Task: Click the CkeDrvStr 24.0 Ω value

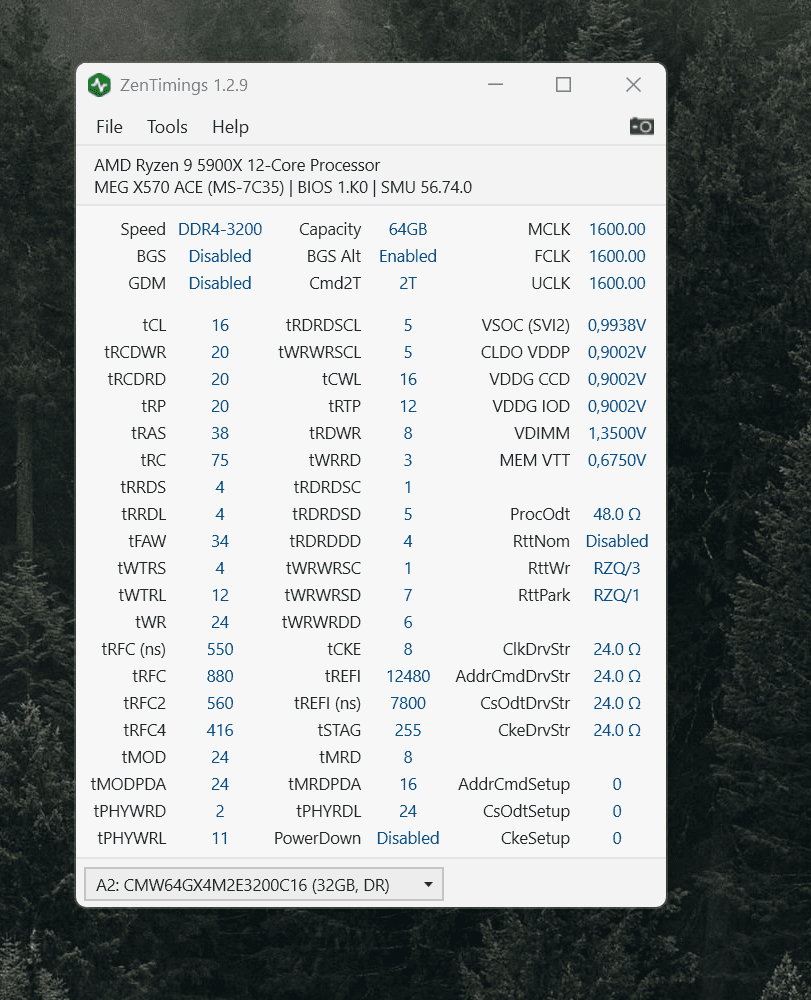Action: click(617, 730)
